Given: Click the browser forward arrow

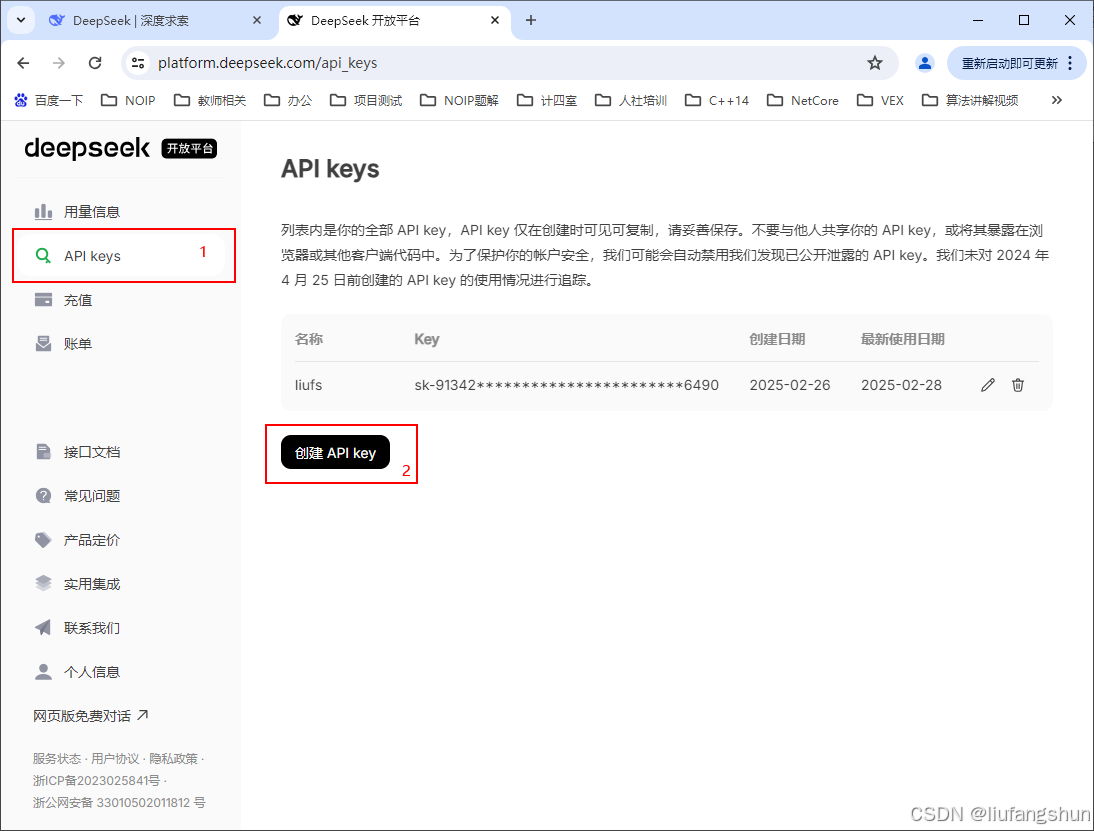Looking at the screenshot, I should coord(59,63).
